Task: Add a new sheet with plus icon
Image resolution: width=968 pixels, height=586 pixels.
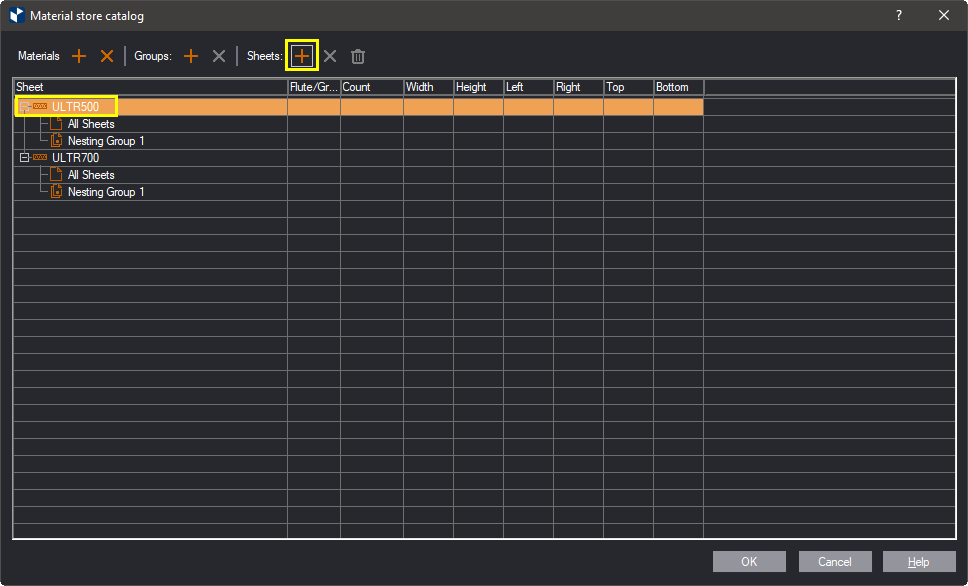Action: coord(301,56)
